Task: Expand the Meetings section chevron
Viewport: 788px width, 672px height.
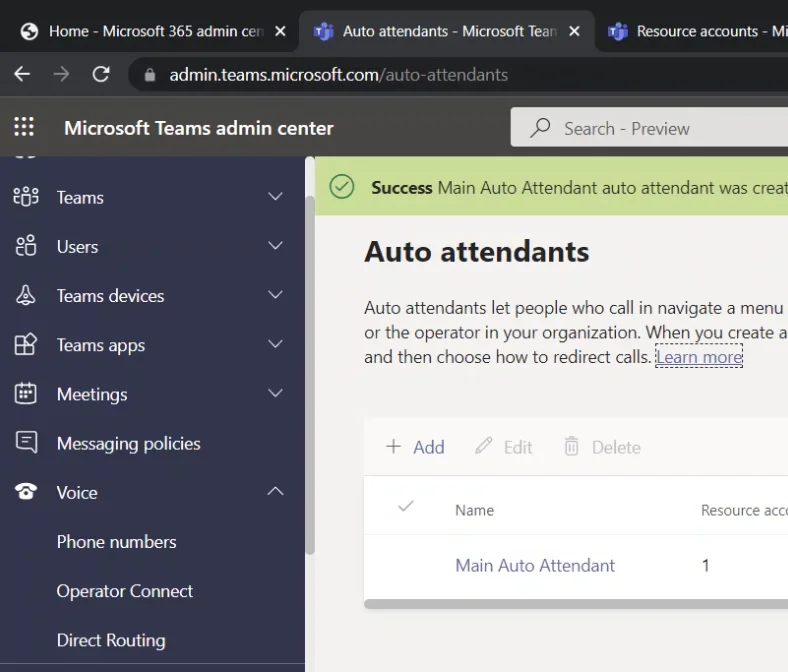Action: [x=276, y=394]
